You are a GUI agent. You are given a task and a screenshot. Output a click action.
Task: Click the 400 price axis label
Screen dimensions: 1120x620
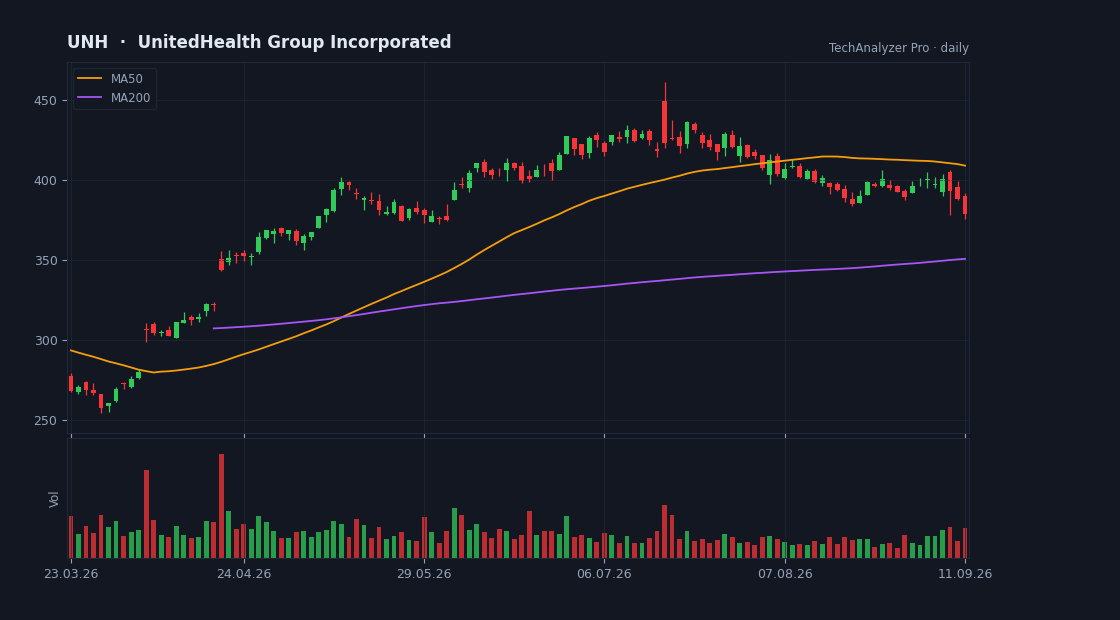click(45, 181)
